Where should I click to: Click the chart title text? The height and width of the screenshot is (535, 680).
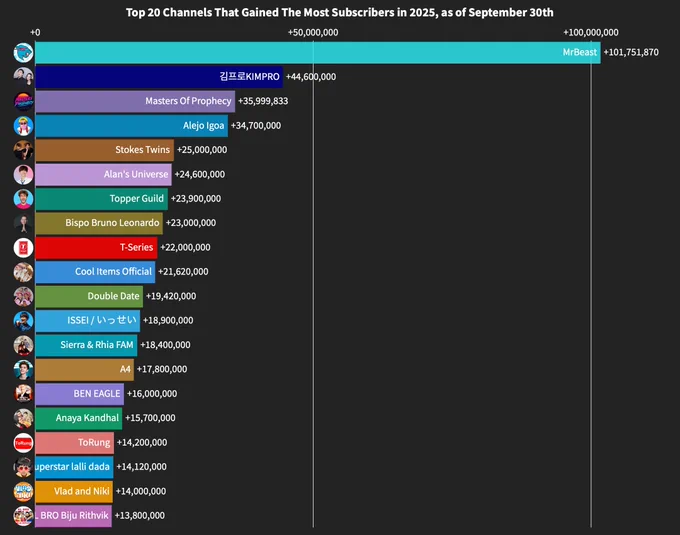pyautogui.click(x=340, y=12)
